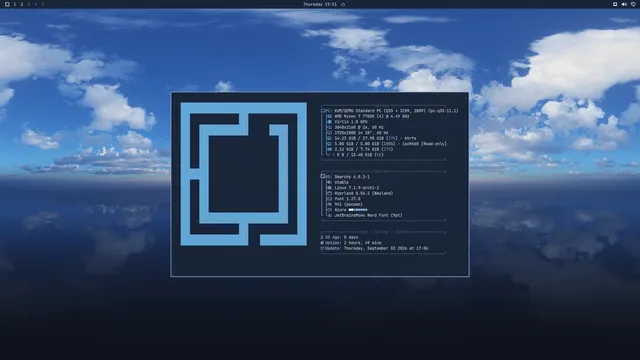This screenshot has width=640, height=360.
Task: Switch to workspace 5 in top bar
Action: pos(42,4)
